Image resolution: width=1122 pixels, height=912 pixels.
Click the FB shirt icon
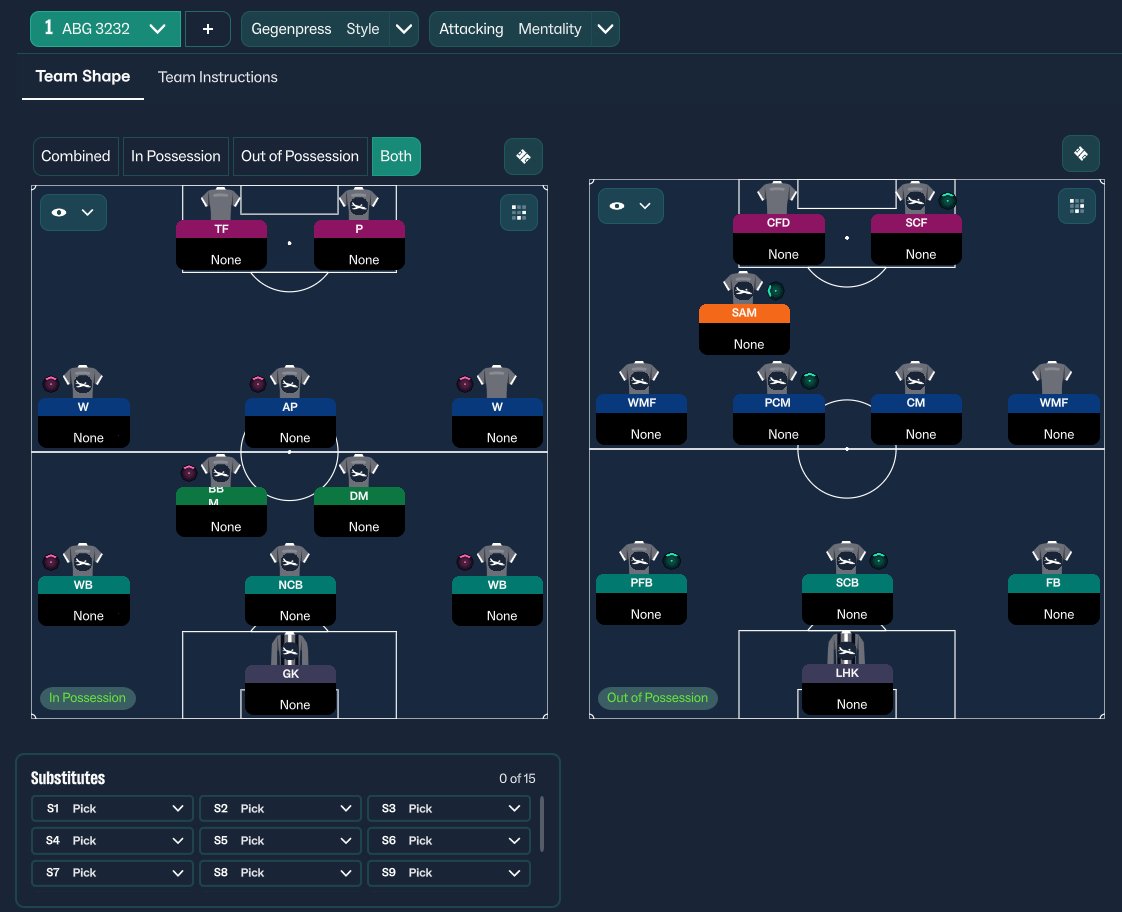click(1052, 558)
